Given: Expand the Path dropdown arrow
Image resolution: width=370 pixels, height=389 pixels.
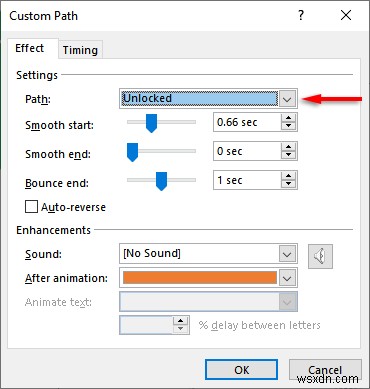Looking at the screenshot, I should click(x=287, y=99).
